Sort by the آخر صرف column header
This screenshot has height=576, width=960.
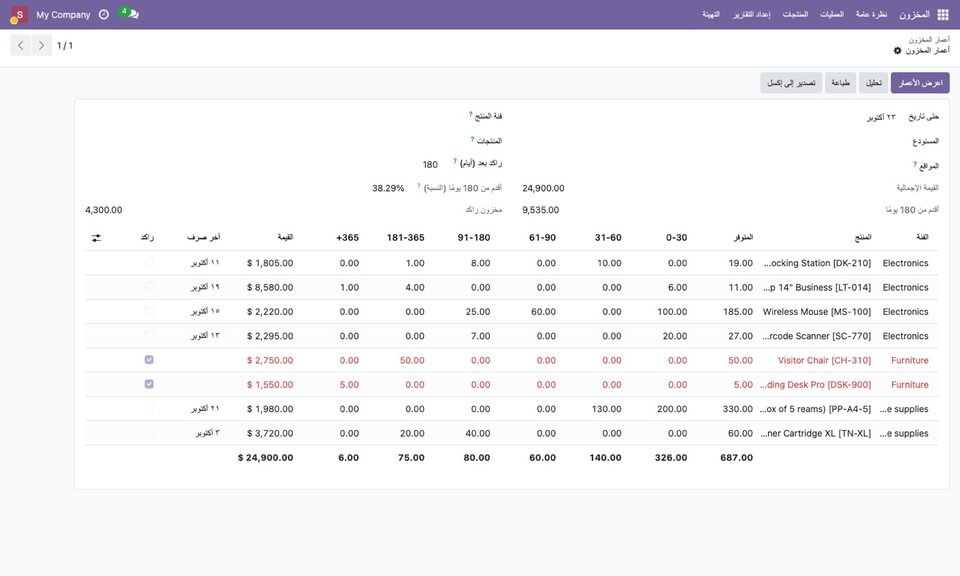204,237
